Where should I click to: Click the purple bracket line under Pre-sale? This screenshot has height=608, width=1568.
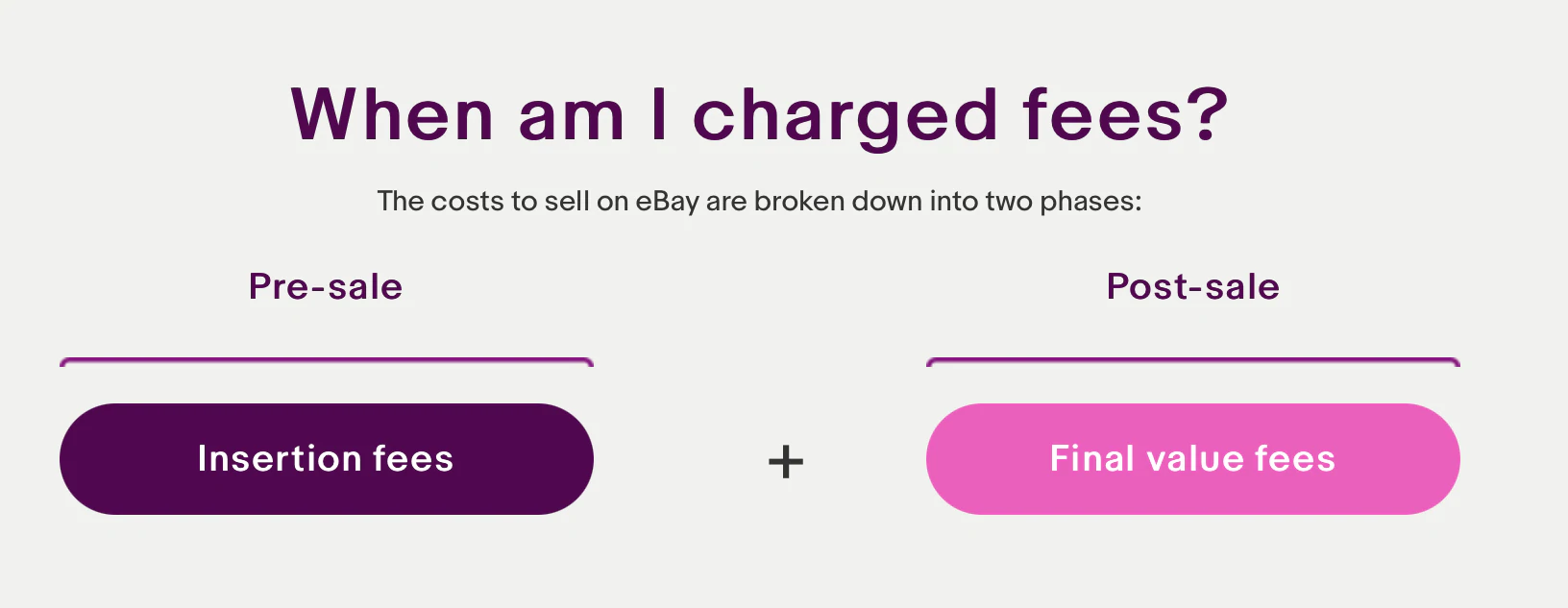(326, 361)
